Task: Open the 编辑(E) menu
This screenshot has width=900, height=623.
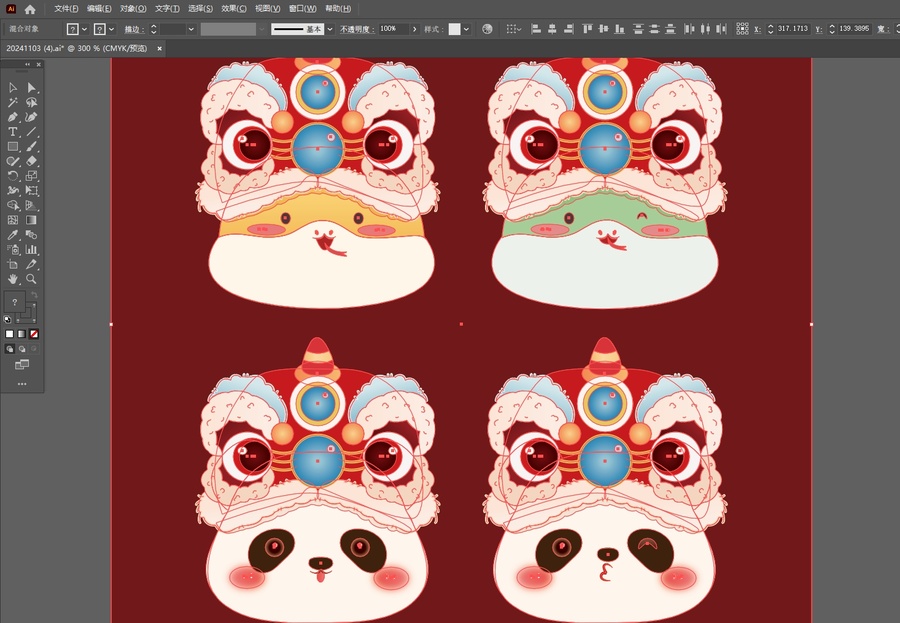Action: point(99,9)
